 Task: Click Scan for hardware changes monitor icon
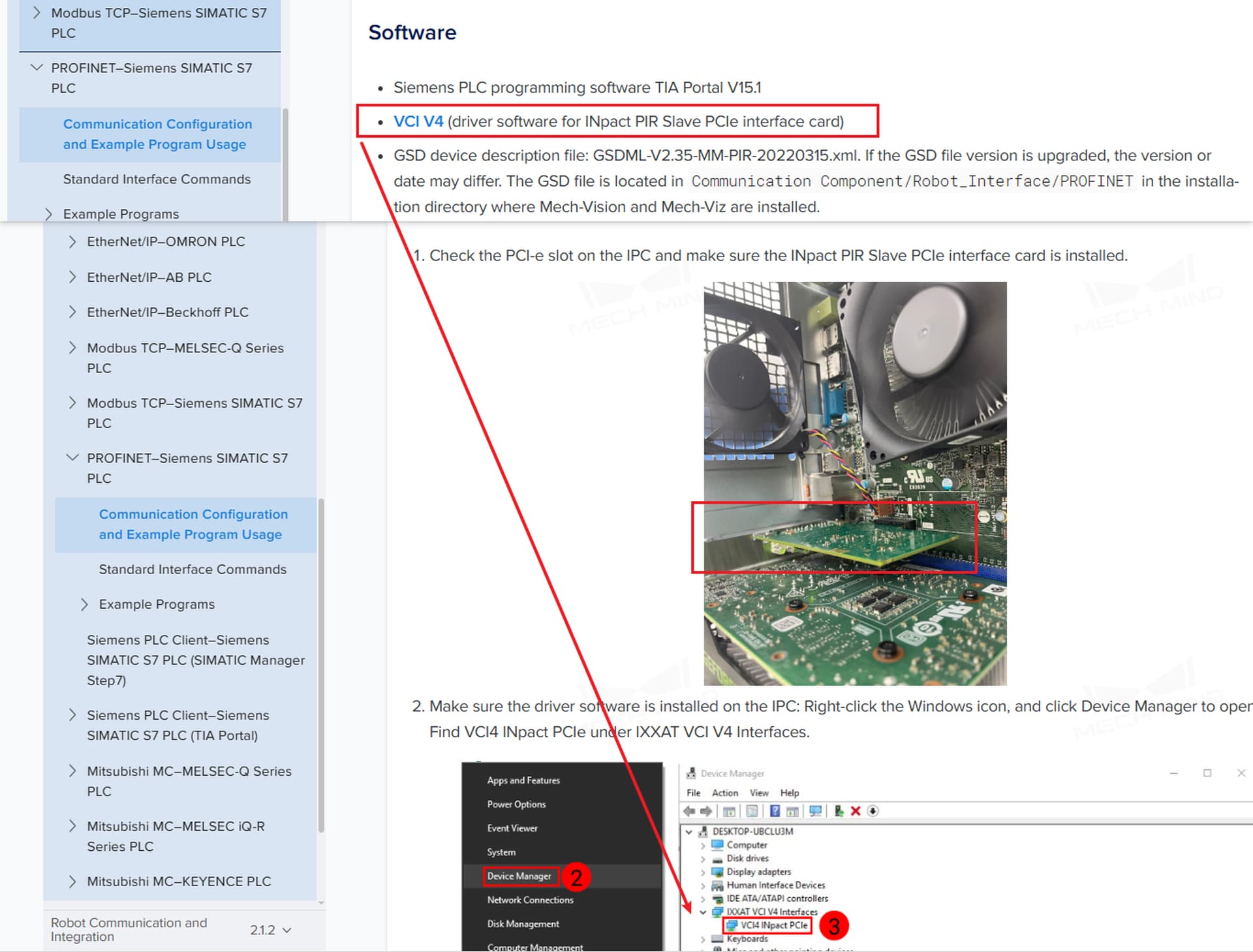(x=815, y=811)
